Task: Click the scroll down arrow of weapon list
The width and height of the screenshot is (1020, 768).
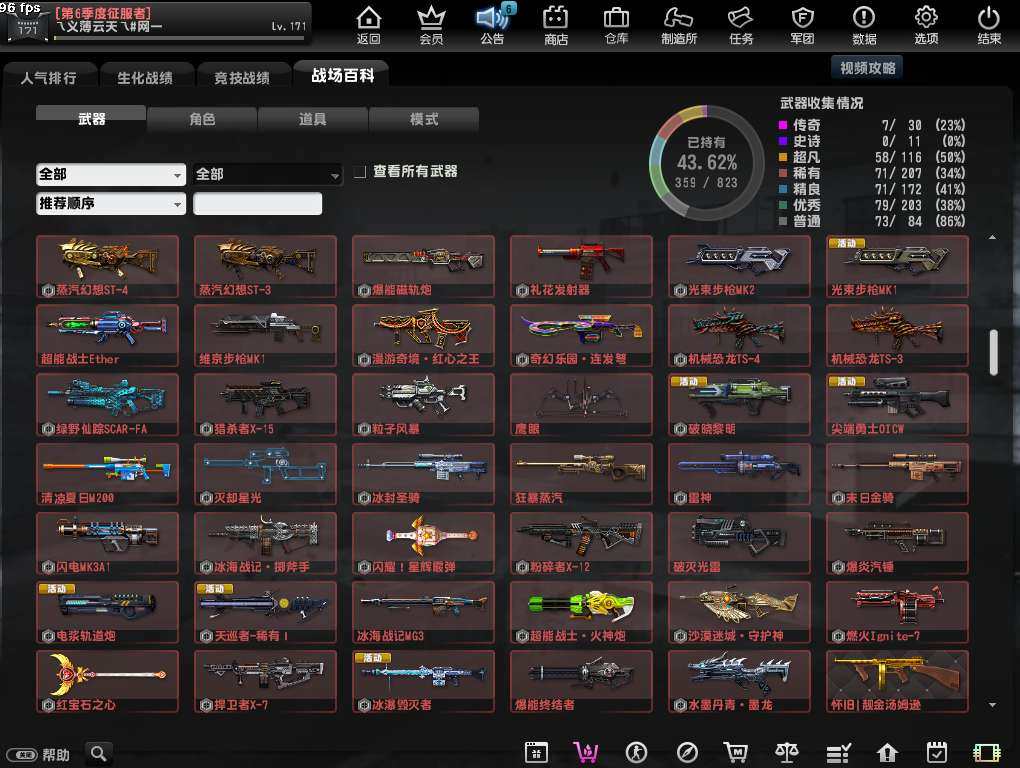Action: coord(993,705)
